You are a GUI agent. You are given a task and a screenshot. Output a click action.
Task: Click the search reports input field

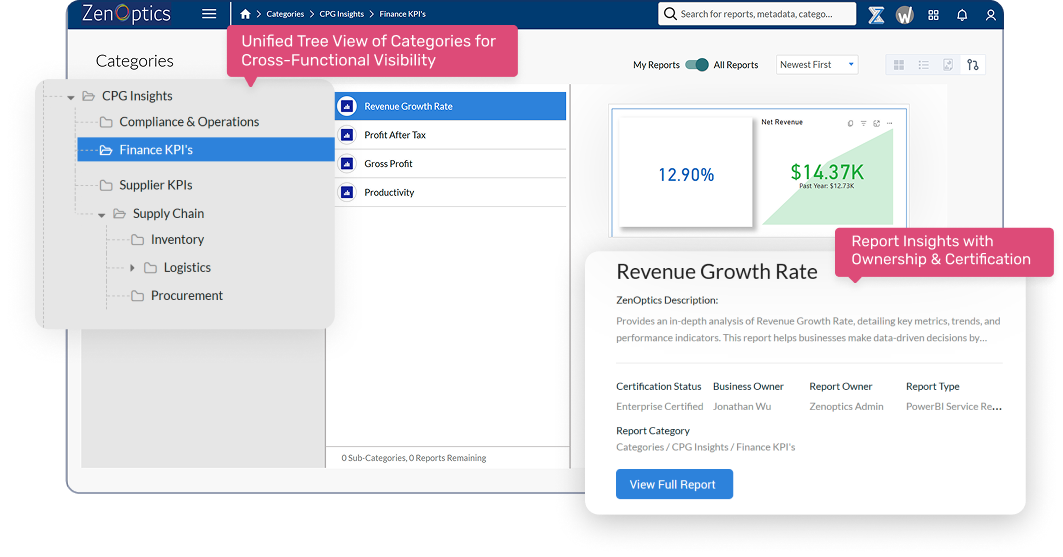(760, 14)
